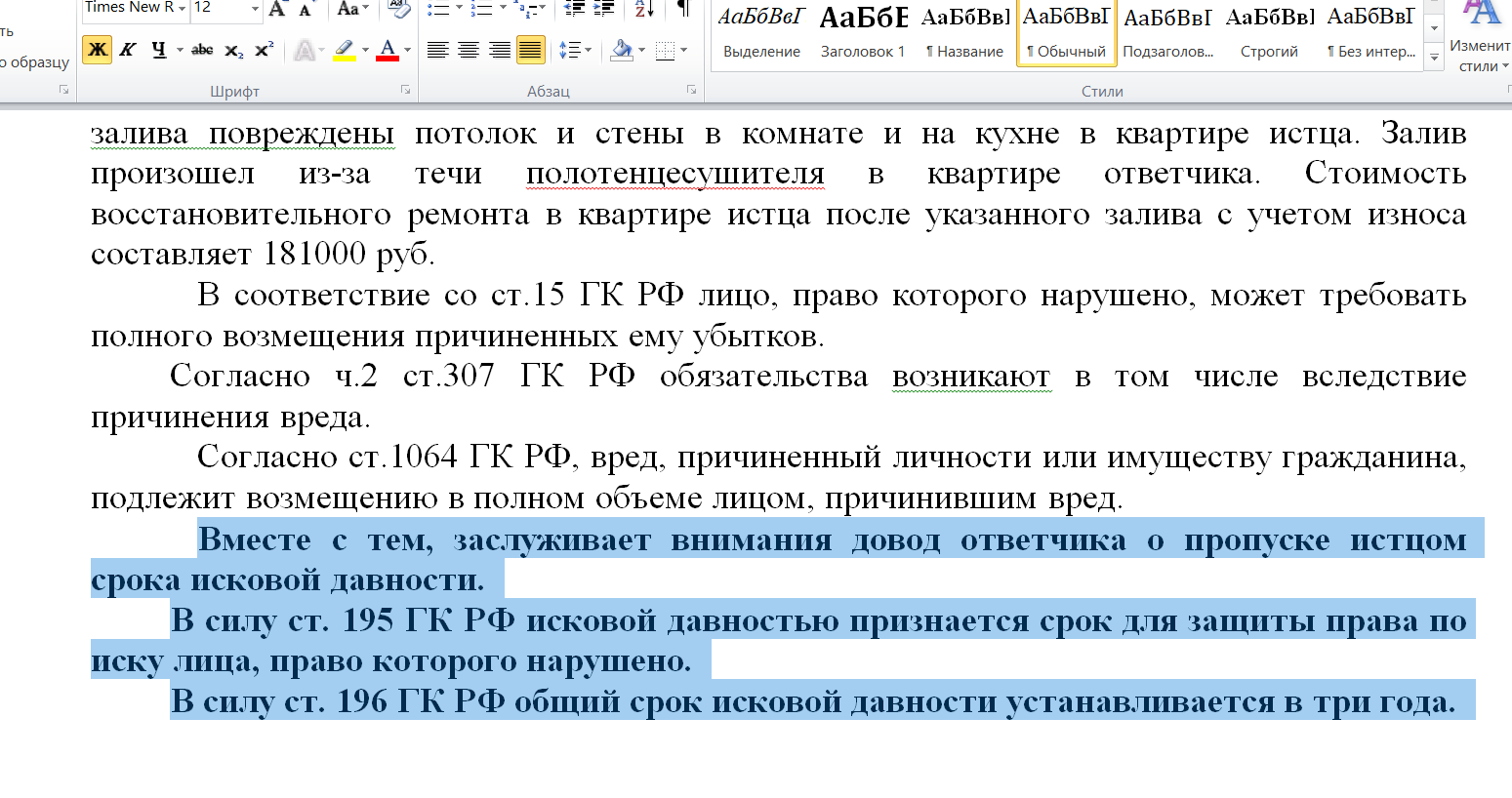Apply shading using the paint bucket icon

624,50
